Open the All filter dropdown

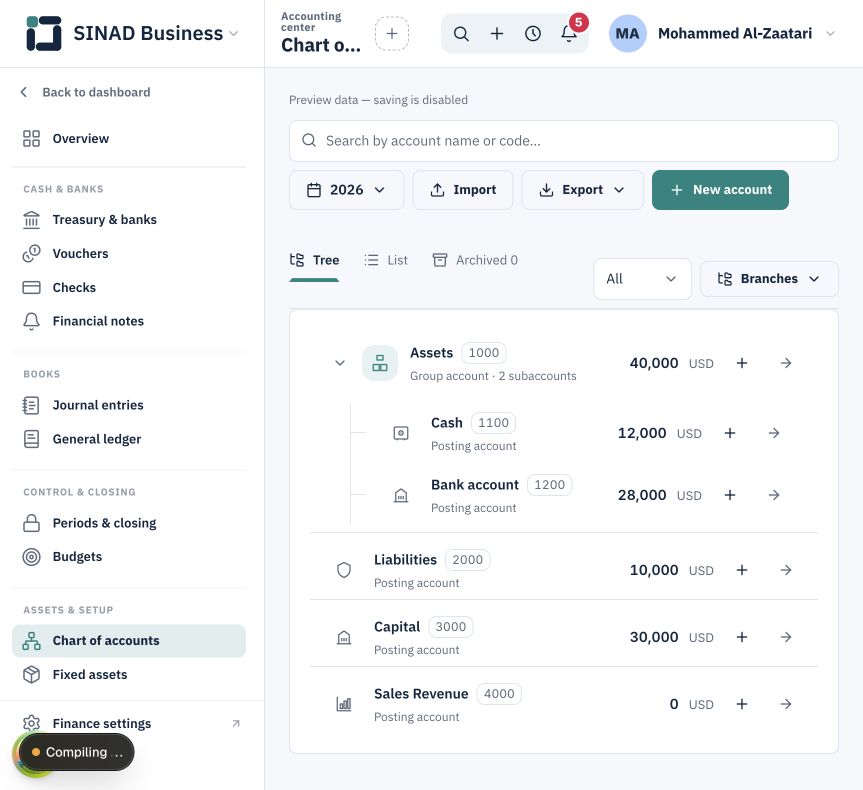click(x=642, y=279)
